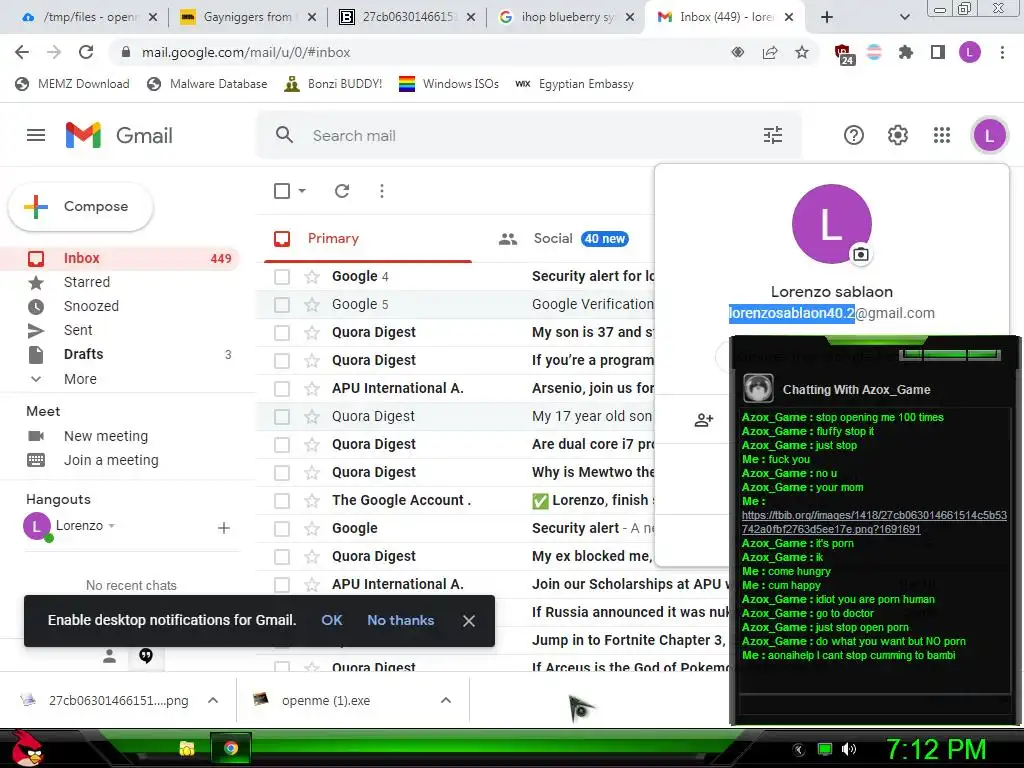Refresh the inbox list
The width and height of the screenshot is (1024, 768).
tap(342, 191)
